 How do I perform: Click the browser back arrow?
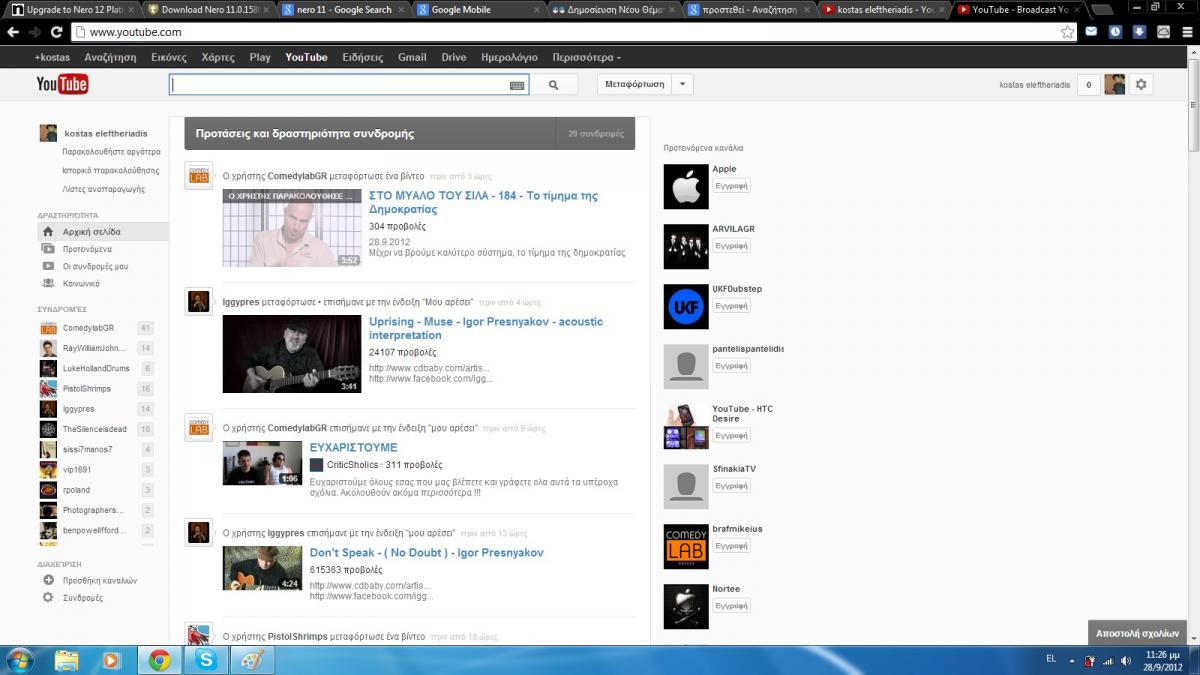click(x=13, y=32)
